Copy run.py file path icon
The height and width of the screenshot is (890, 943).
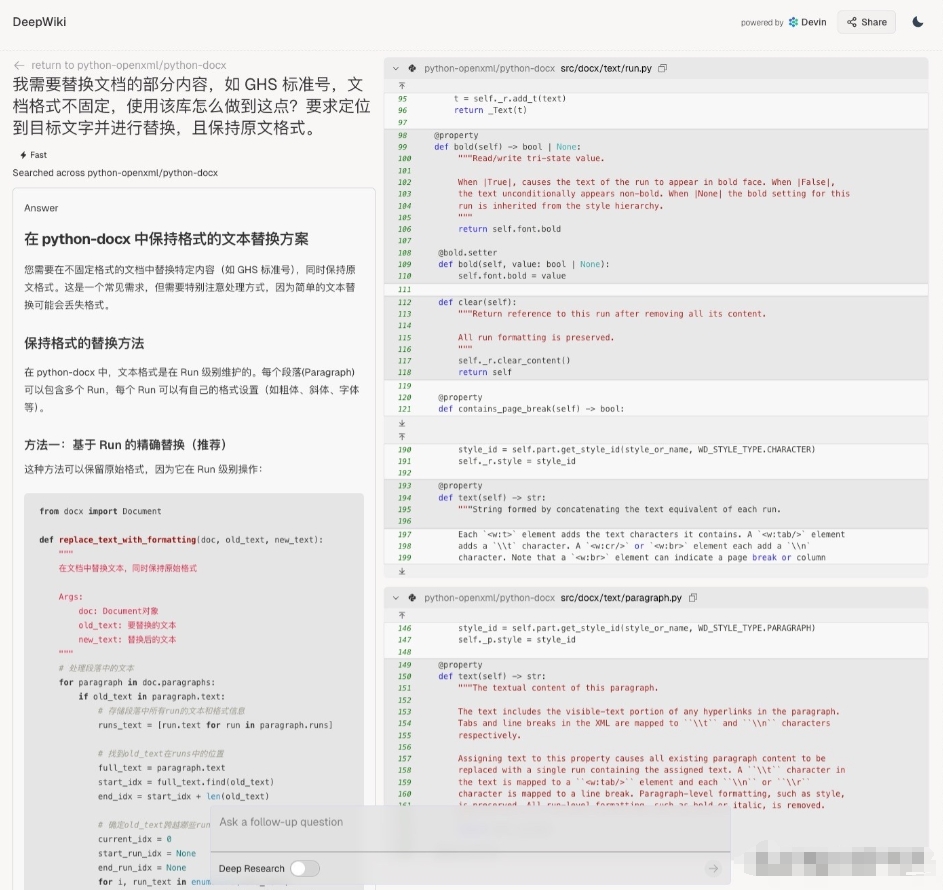[662, 69]
